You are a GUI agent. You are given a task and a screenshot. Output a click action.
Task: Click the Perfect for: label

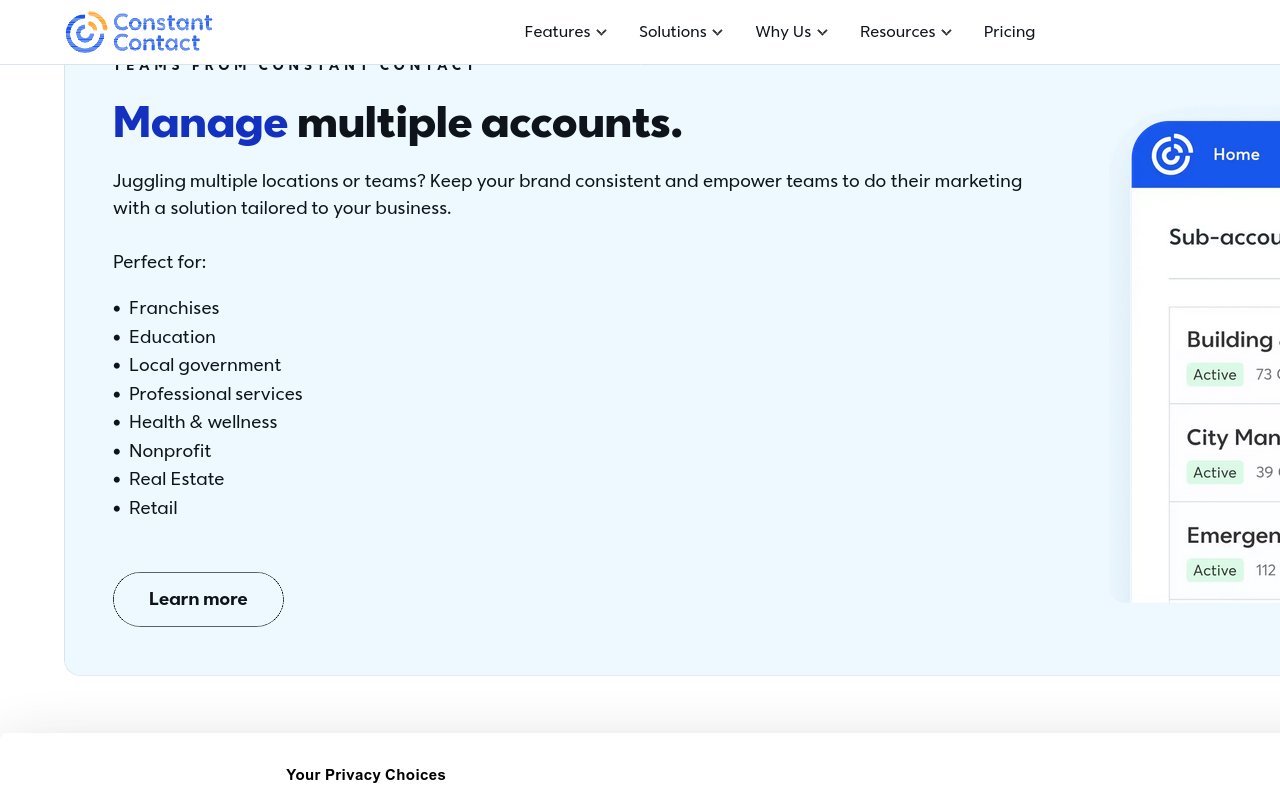159,262
